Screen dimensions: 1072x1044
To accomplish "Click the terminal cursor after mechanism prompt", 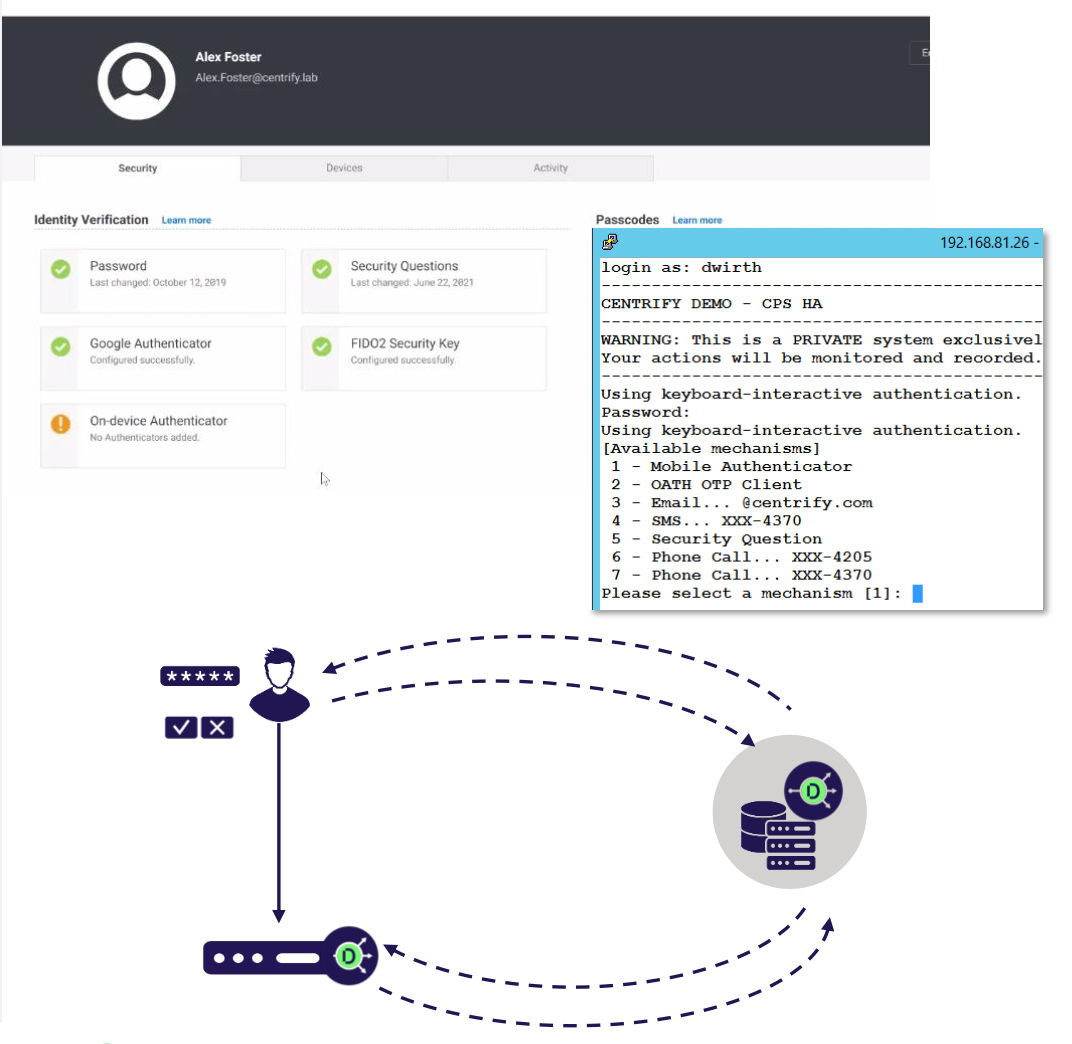I will [x=917, y=593].
